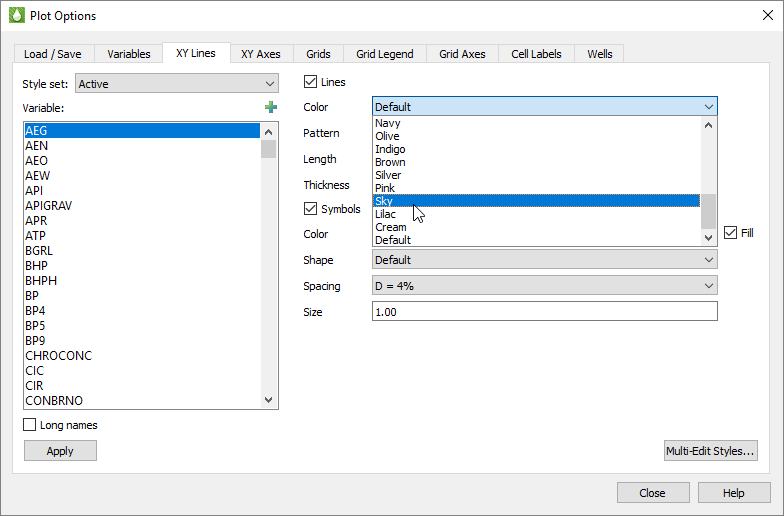Open the Grid Legend tab
The width and height of the screenshot is (784, 516).
pos(385,54)
